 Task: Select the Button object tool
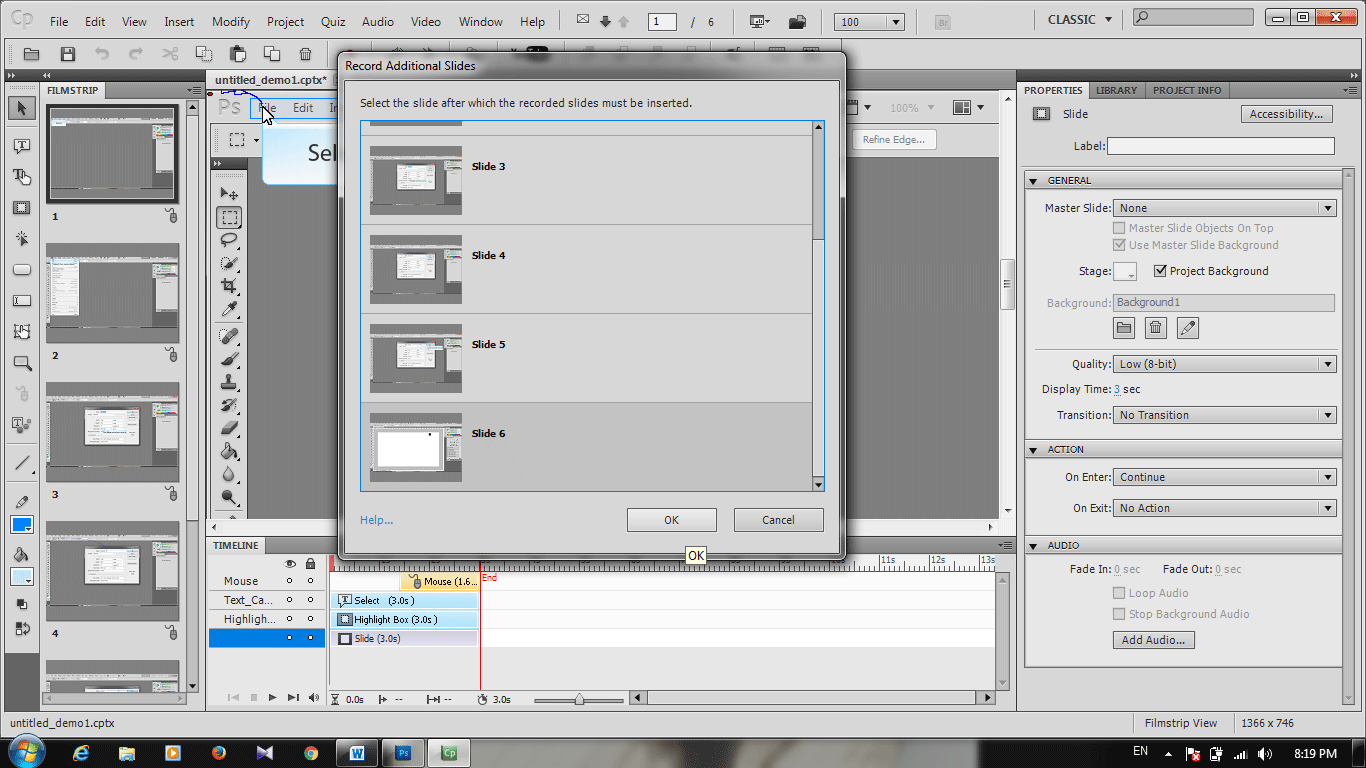pyautogui.click(x=22, y=270)
